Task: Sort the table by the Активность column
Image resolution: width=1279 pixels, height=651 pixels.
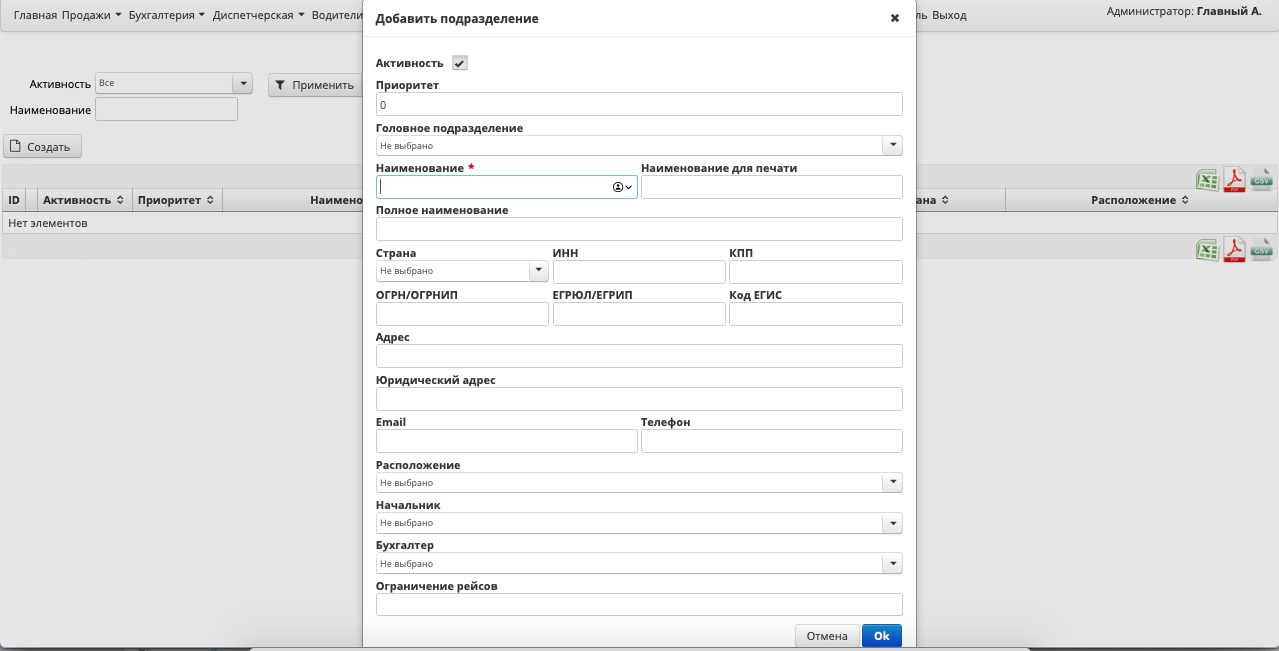Action: [83, 200]
